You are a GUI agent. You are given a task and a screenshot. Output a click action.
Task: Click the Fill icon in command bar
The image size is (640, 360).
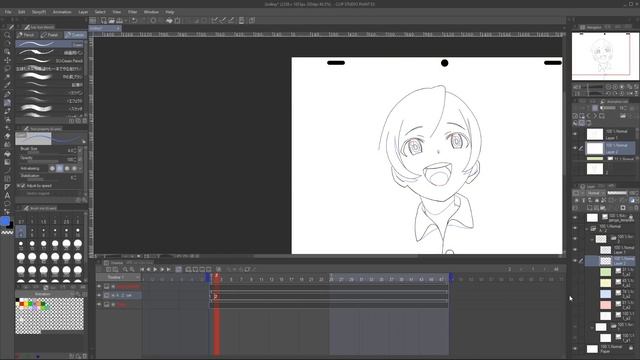169,20
